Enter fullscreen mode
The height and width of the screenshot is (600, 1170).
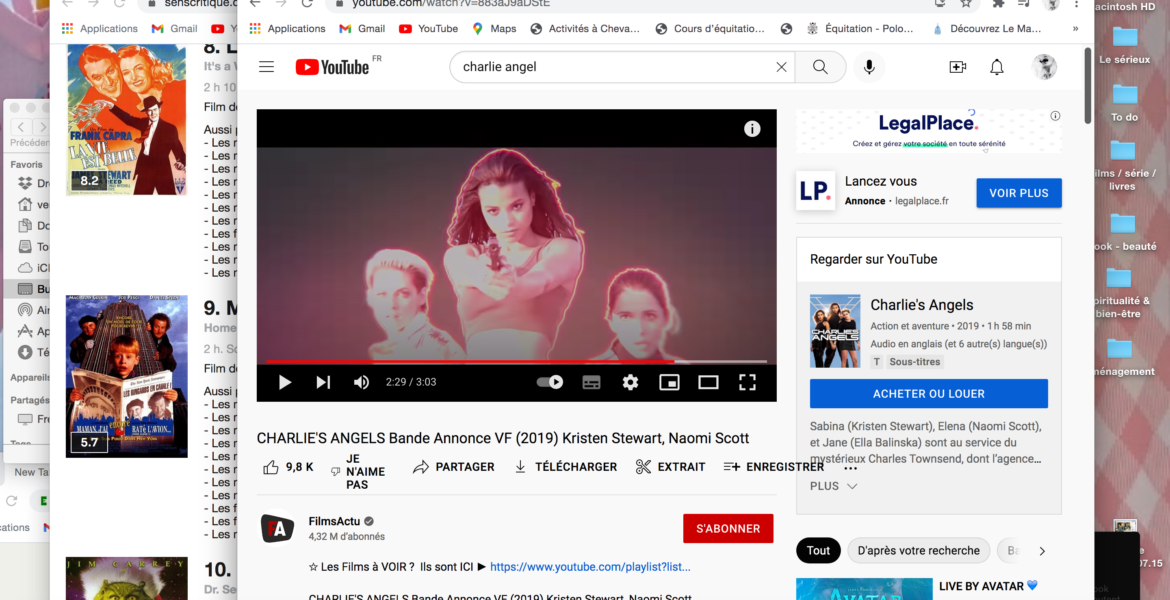click(x=747, y=382)
